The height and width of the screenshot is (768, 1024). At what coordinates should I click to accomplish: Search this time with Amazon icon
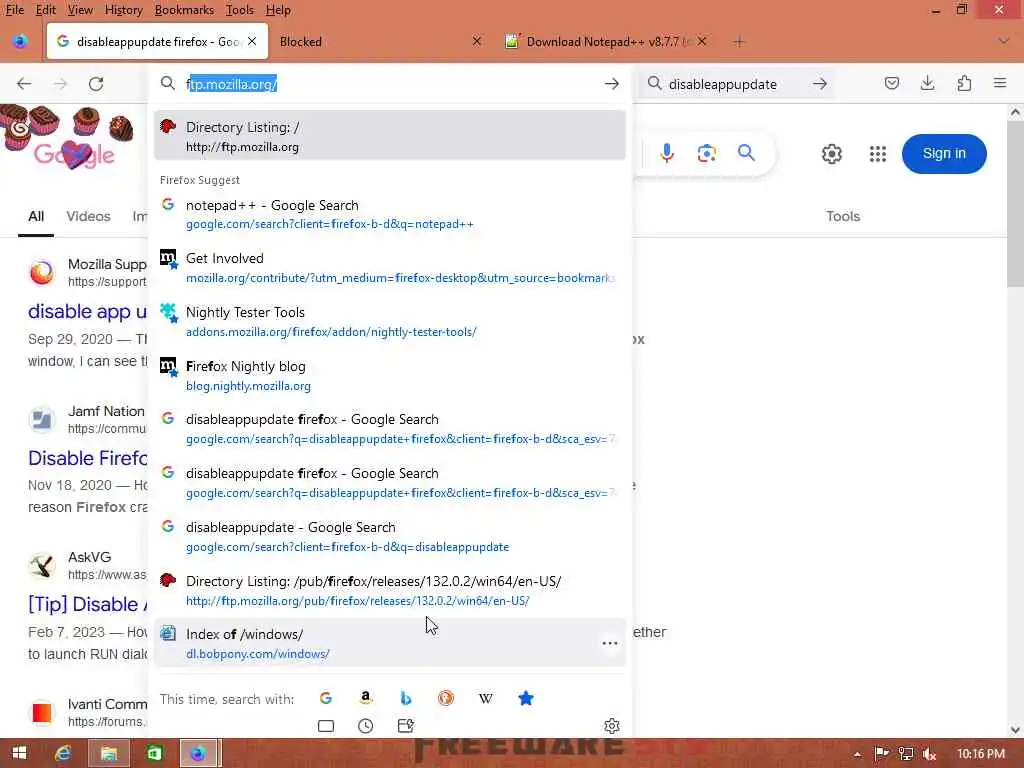pos(366,698)
